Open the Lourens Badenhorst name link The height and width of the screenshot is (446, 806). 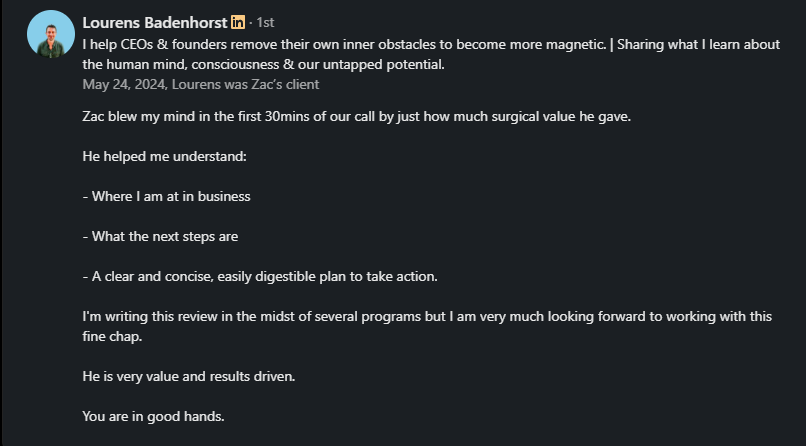click(155, 23)
